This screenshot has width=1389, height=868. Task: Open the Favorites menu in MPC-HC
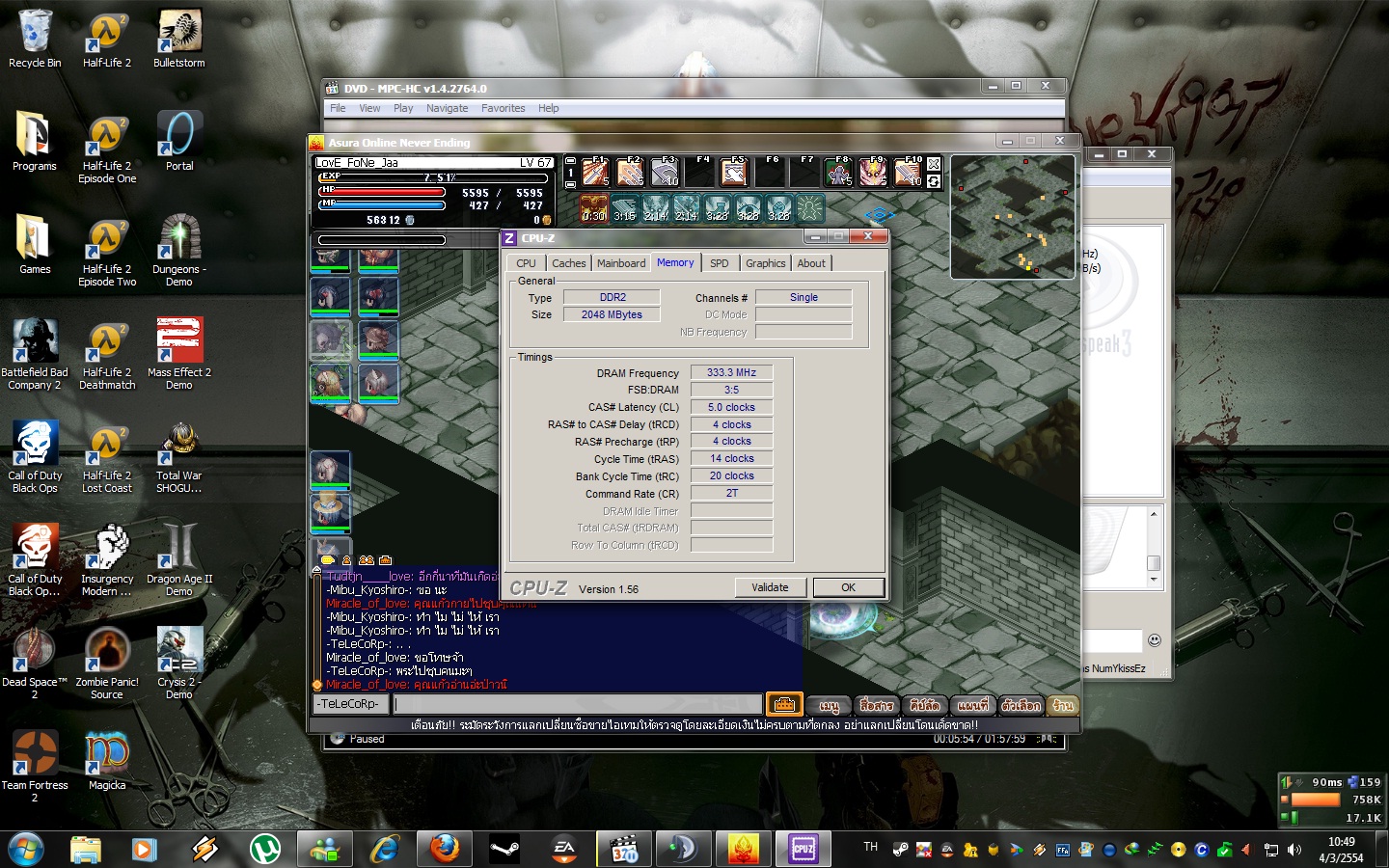(504, 108)
